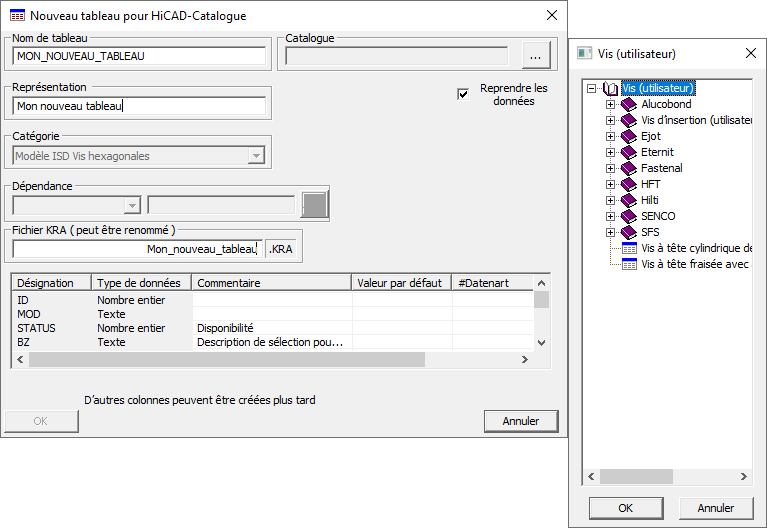The width and height of the screenshot is (767, 528).
Task: Expand the SFS tree node
Action: coord(610,232)
